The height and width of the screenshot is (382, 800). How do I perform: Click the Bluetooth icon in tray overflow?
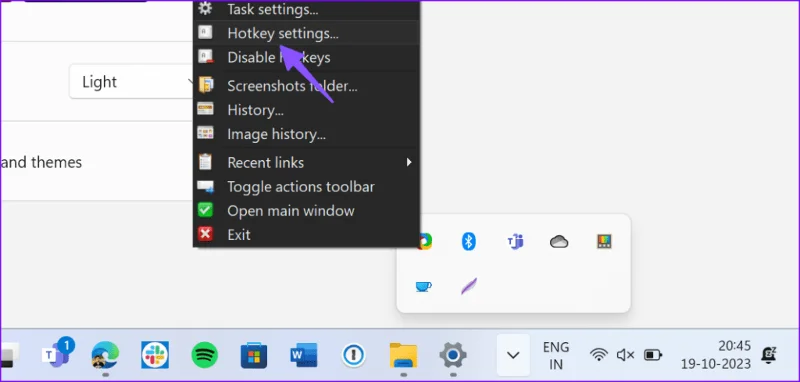click(x=468, y=241)
